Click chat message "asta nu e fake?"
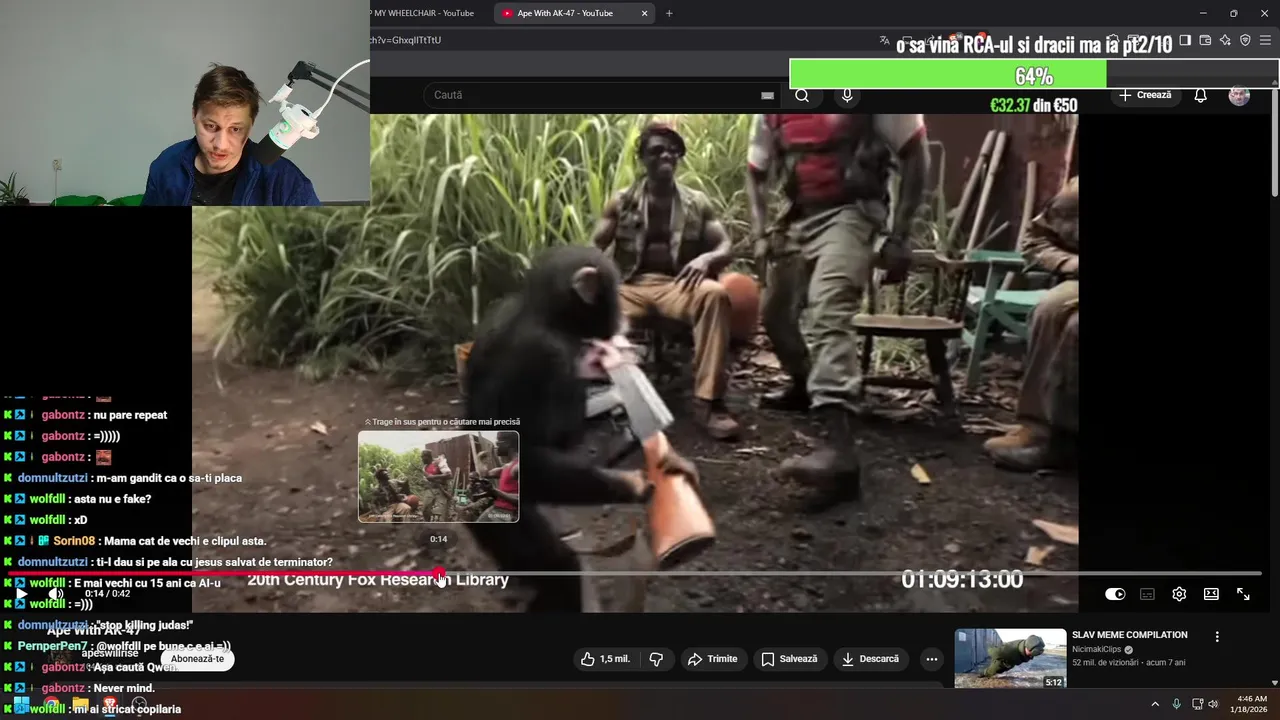The image size is (1280, 720). click(111, 499)
